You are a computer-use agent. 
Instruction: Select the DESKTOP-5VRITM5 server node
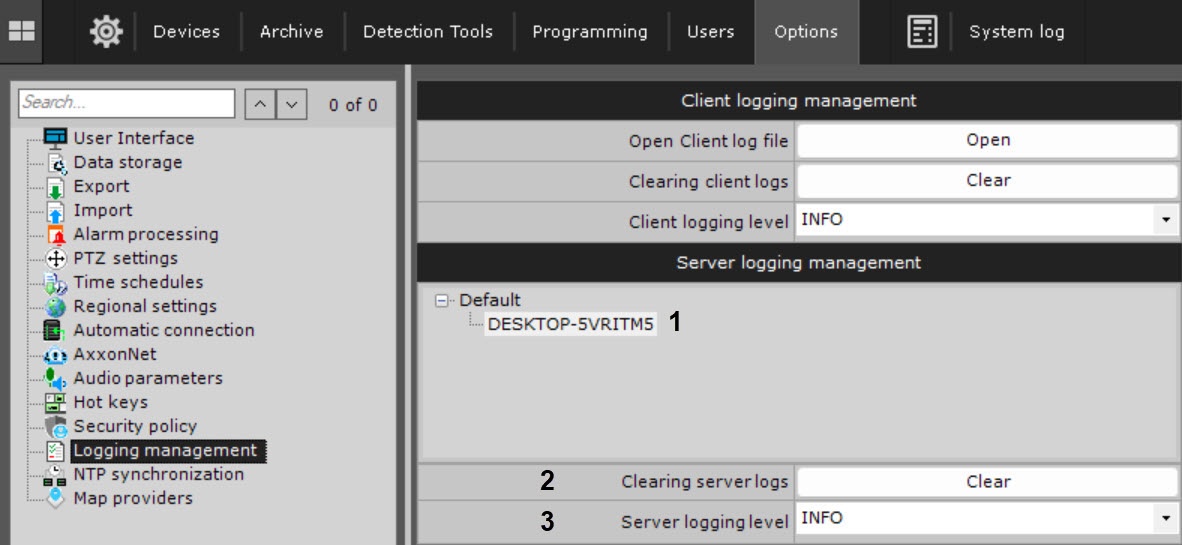(x=570, y=324)
